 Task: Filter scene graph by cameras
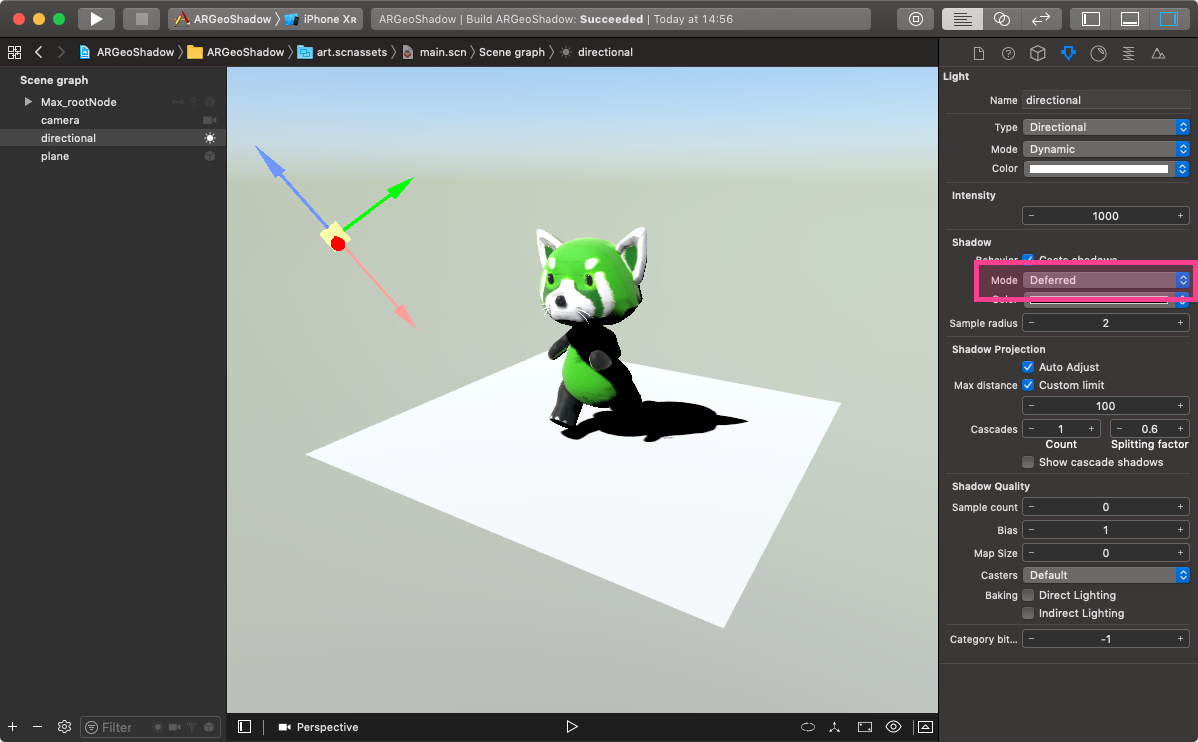174,727
